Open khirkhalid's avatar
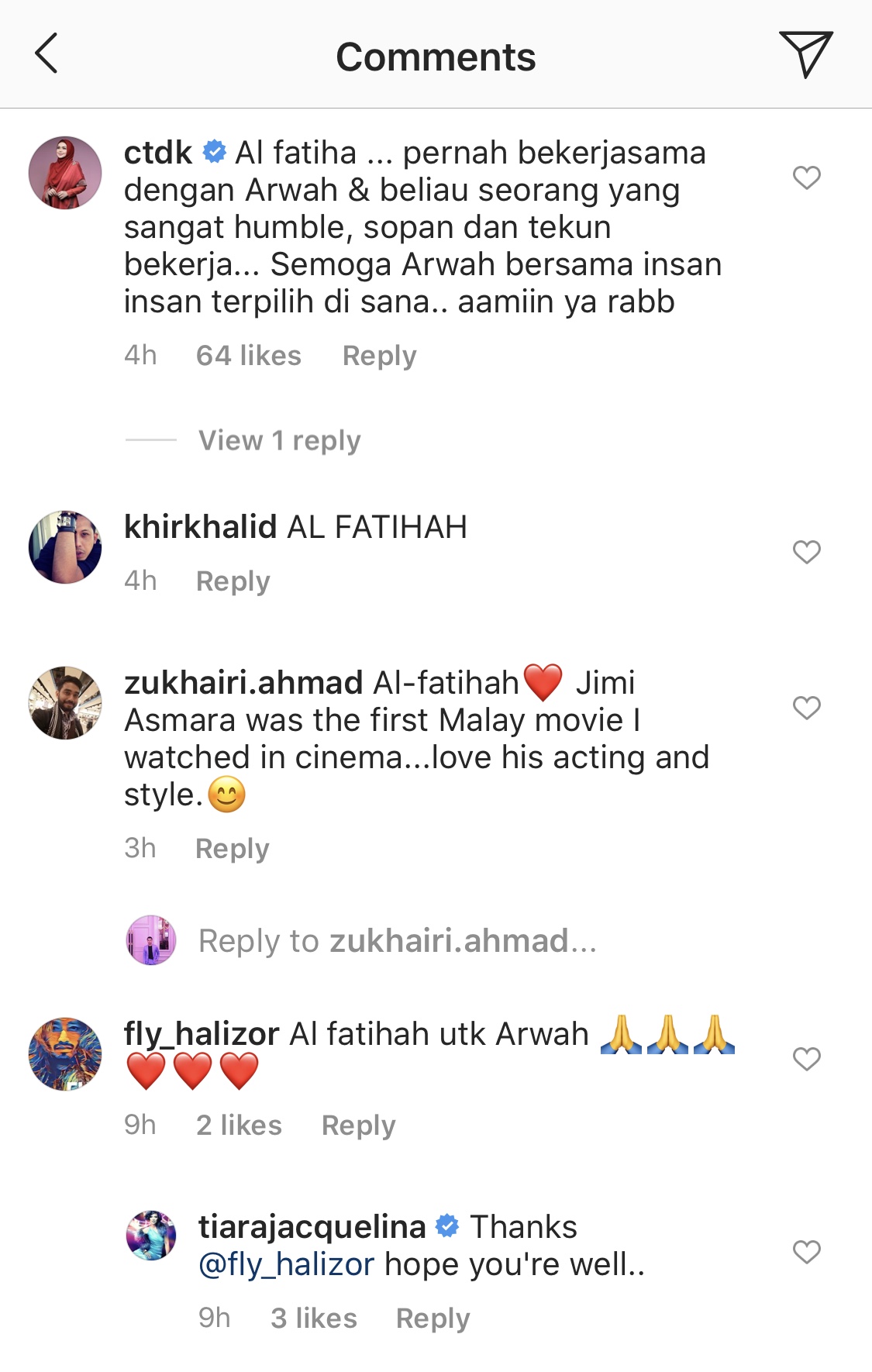Screen dimensions: 872x1372 [x=65, y=547]
